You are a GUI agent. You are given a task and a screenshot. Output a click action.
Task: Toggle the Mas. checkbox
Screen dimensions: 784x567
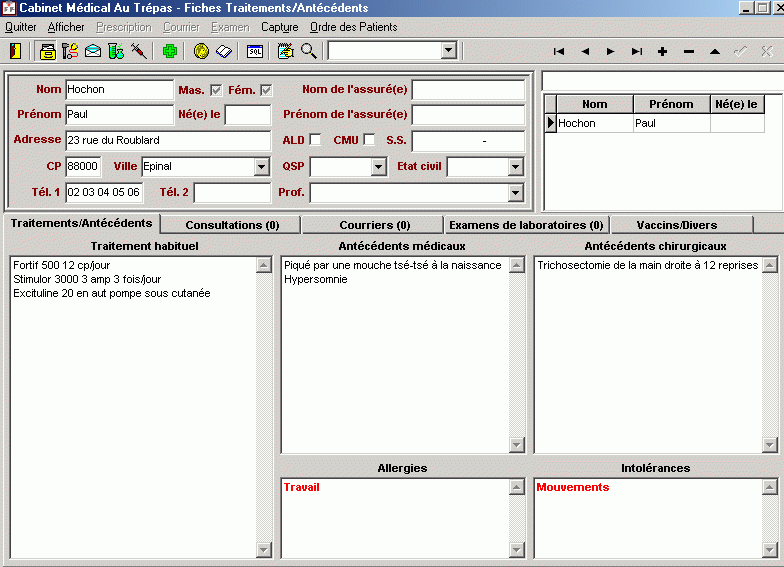pyautogui.click(x=216, y=90)
